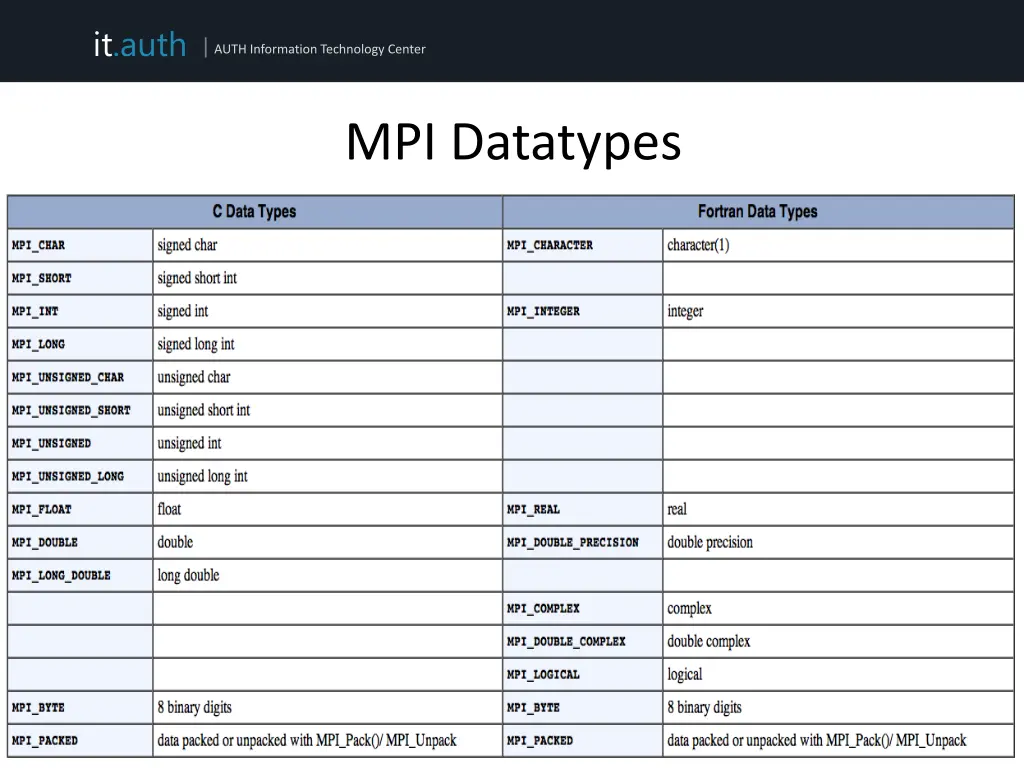Click the MPI_UNSIGNED cell
This screenshot has width=1024, height=768.
(x=80, y=443)
